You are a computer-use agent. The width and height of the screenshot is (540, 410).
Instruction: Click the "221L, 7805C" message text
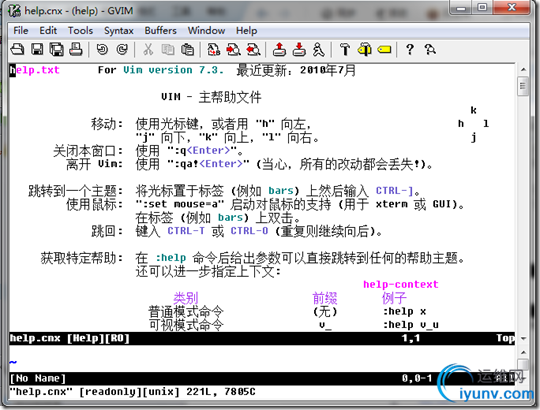[221, 392]
